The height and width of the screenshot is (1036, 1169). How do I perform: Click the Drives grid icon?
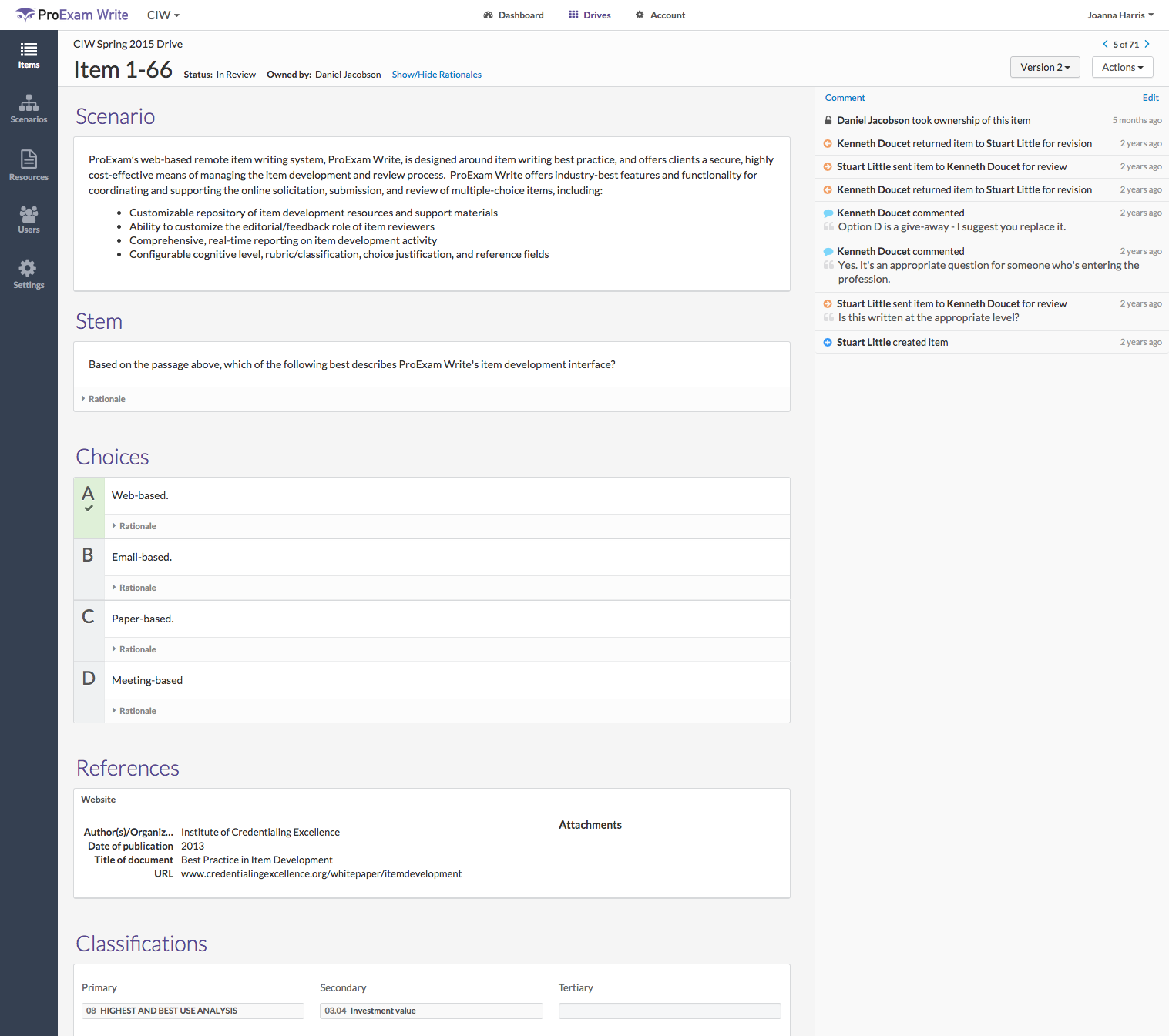click(x=573, y=15)
